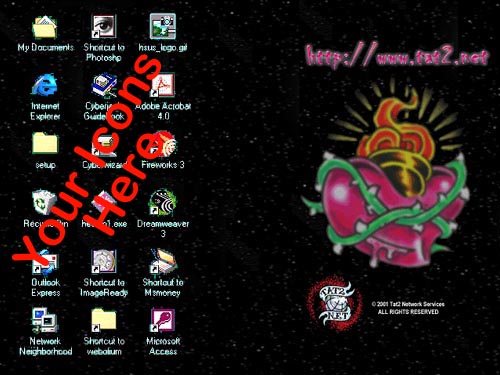Click the http://www.tat2.net address text
The image size is (500, 375).
pyautogui.click(x=397, y=56)
